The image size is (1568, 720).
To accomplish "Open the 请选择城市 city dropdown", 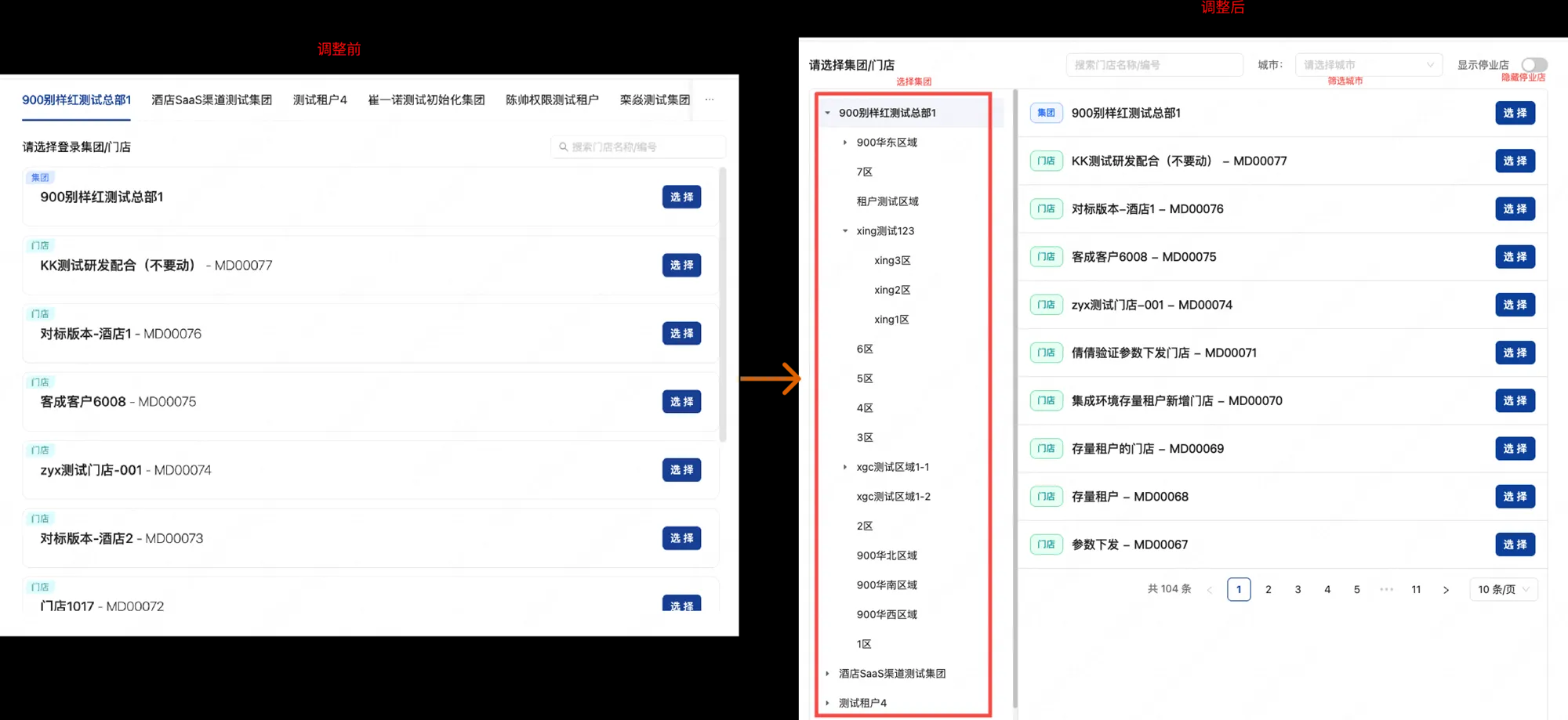I will pos(1368,64).
